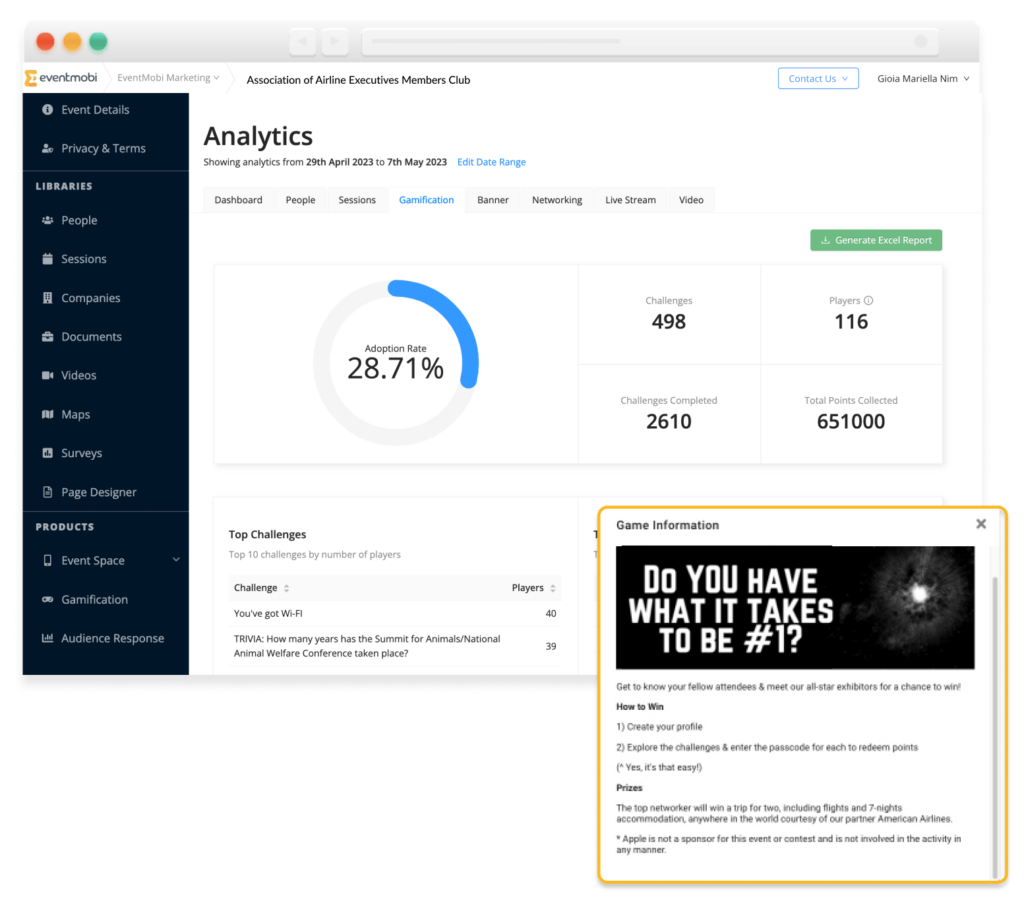Close the Game Information panel
Screen dimensions: 1024x919
click(981, 524)
